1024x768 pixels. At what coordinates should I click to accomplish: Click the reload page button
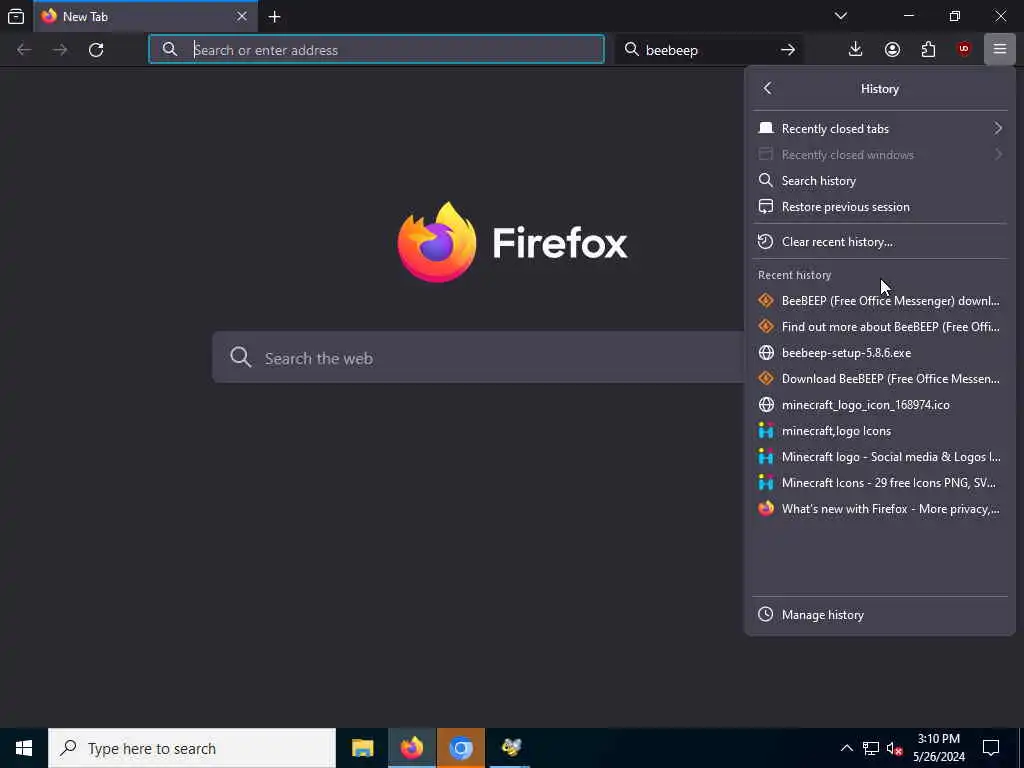[96, 50]
